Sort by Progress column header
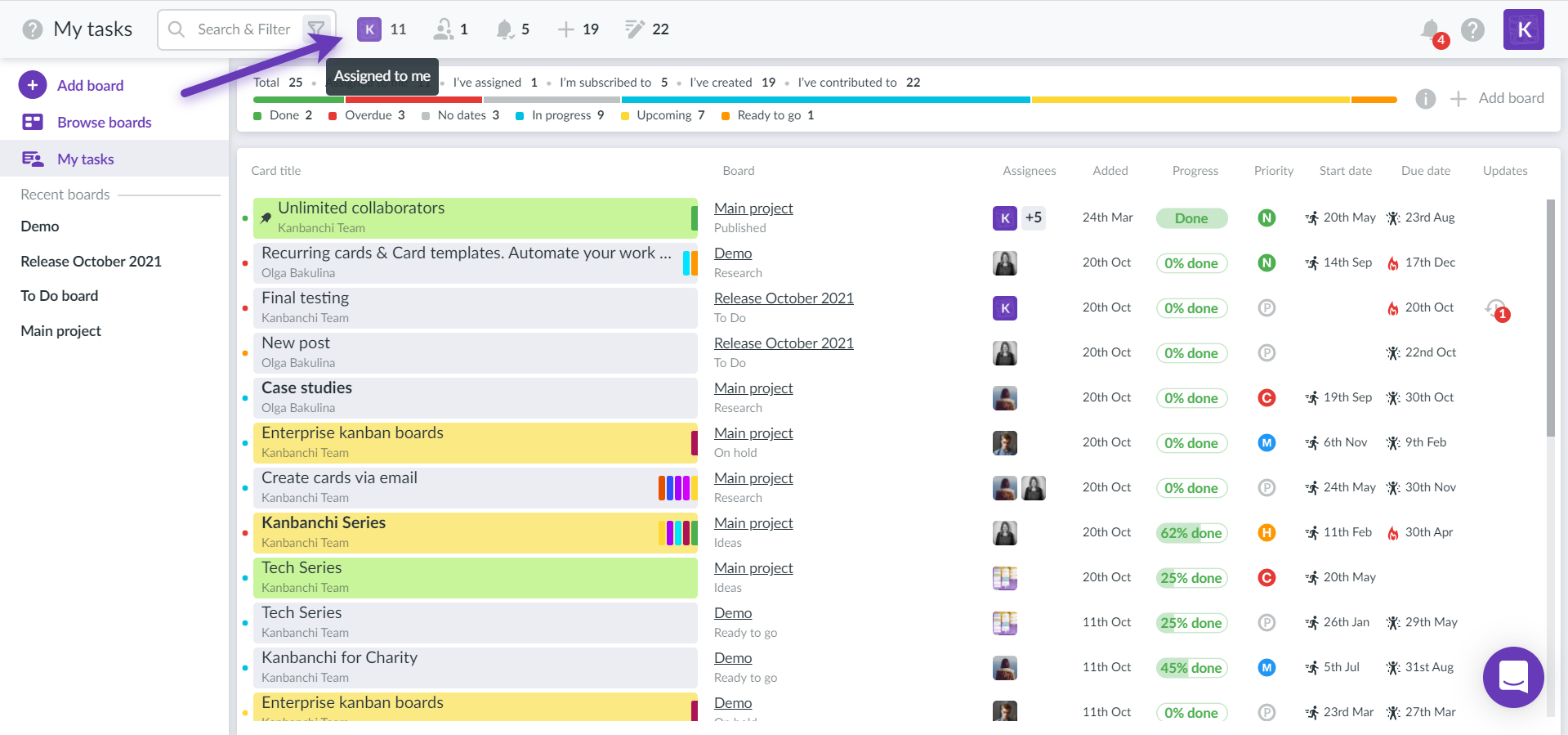This screenshot has height=735, width=1568. (x=1195, y=171)
